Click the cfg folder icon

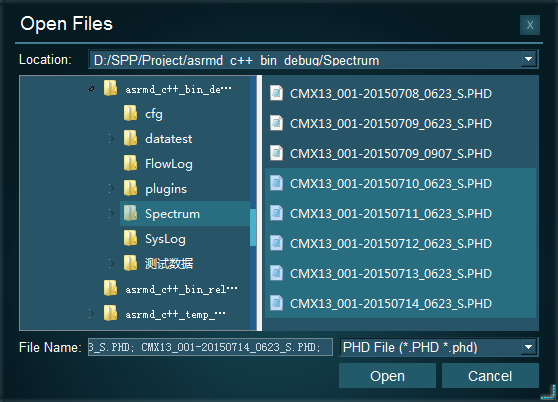click(130, 113)
